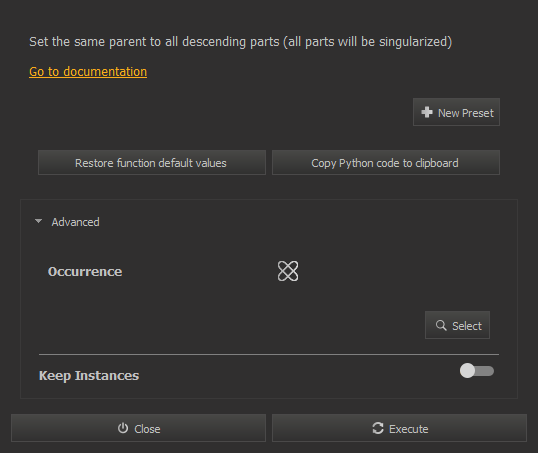Restore function default values
Screen dimensions: 538x453
[152, 163]
